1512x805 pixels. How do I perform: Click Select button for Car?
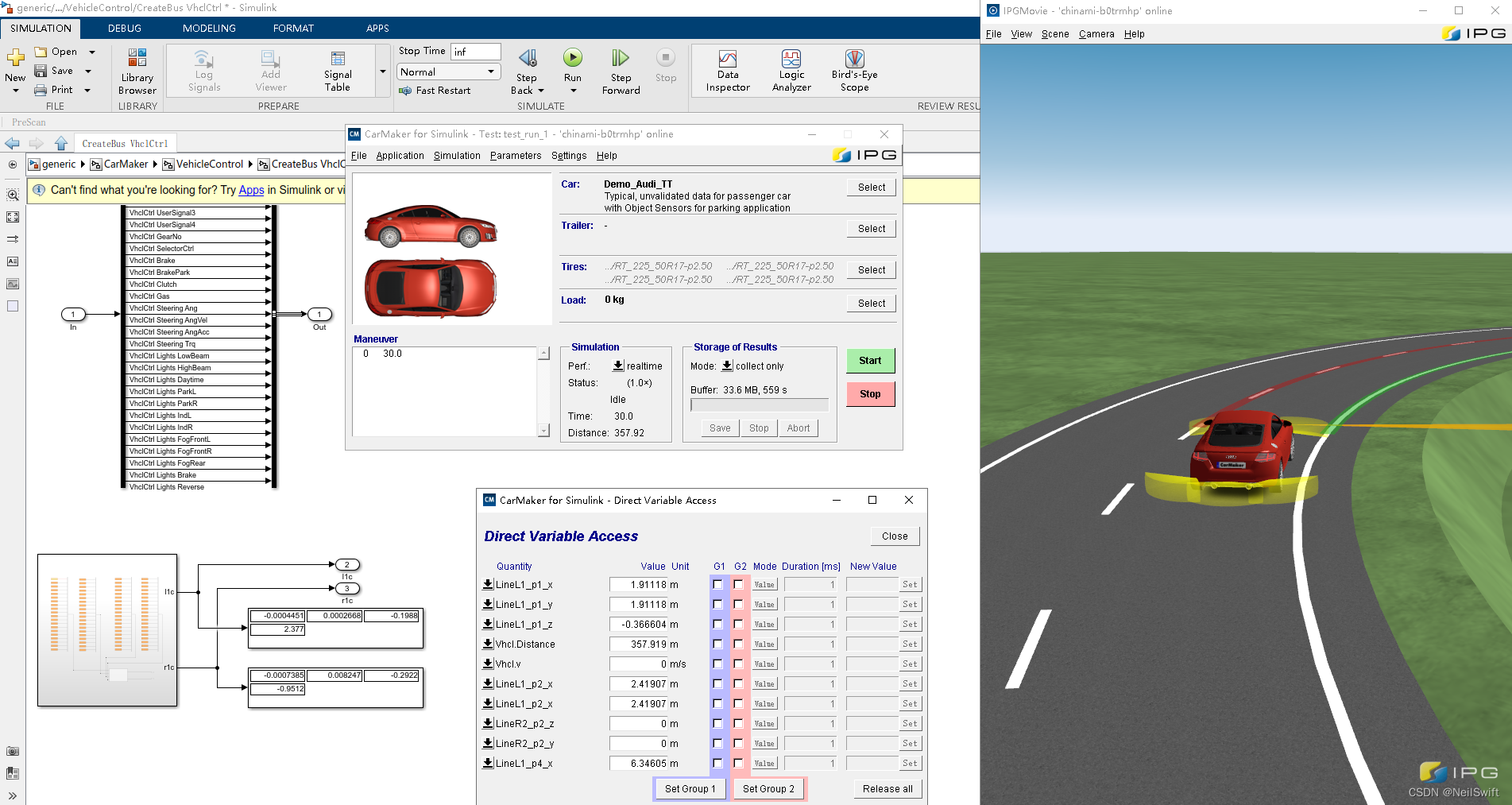point(872,188)
